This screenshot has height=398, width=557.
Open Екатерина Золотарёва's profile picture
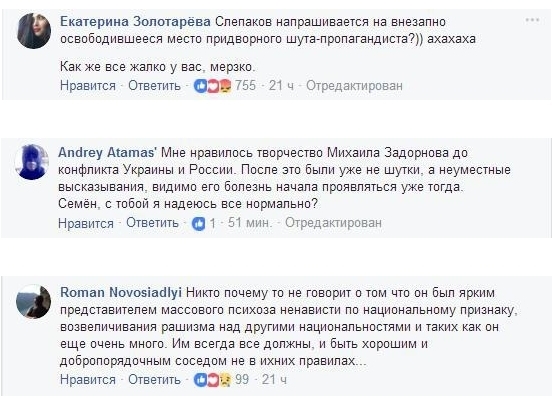coord(34,31)
